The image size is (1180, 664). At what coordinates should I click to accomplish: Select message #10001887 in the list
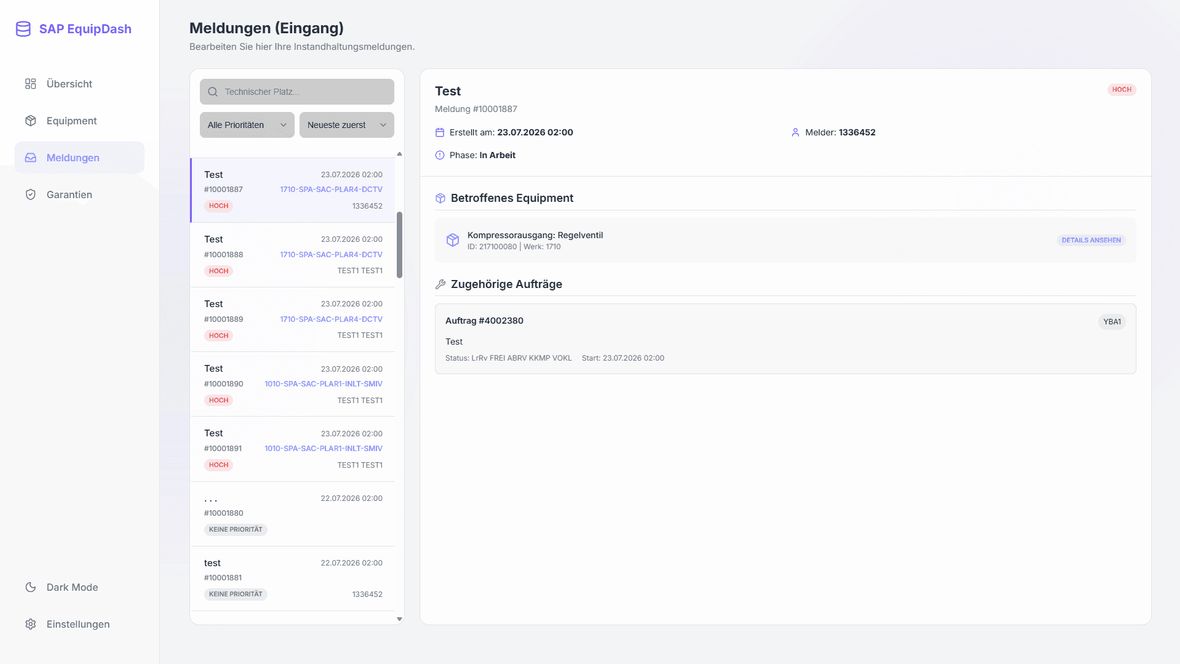pyautogui.click(x=293, y=190)
